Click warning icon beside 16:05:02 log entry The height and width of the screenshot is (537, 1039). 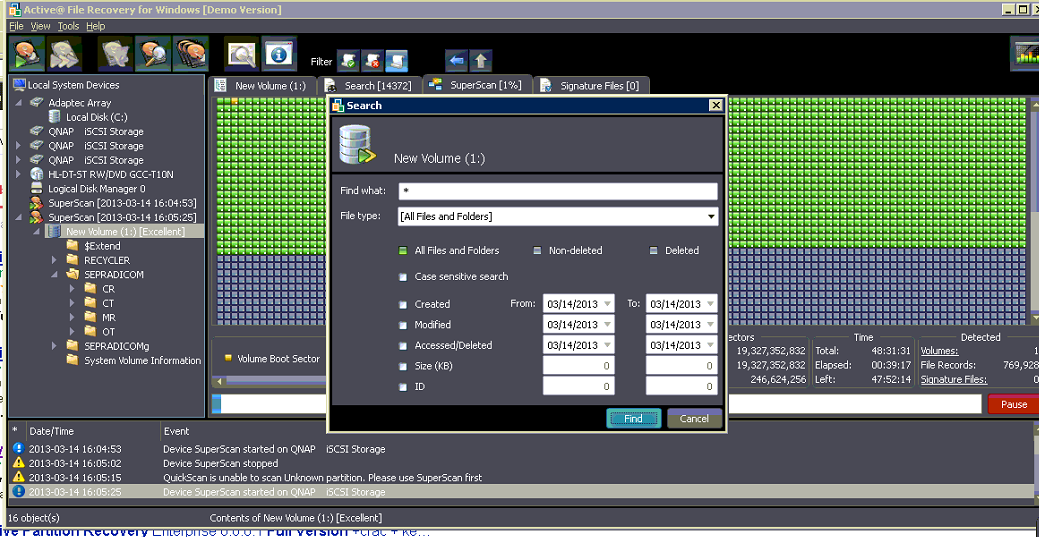point(18,463)
